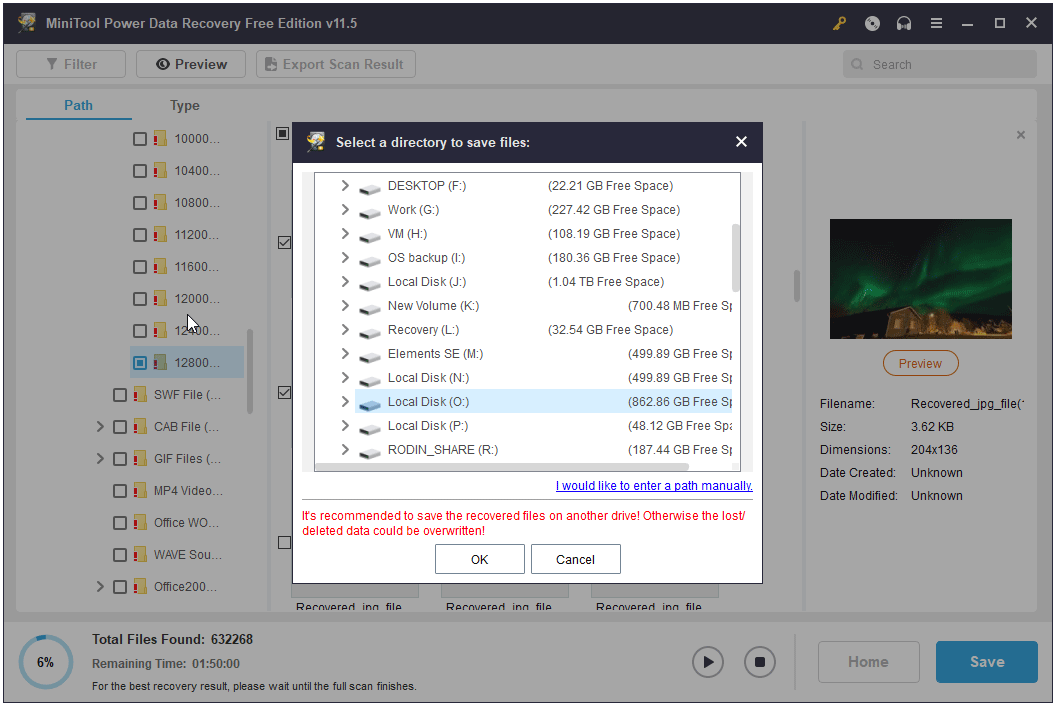Click the drive list vertical scrollbar
The height and width of the screenshot is (706, 1056).
[735, 258]
